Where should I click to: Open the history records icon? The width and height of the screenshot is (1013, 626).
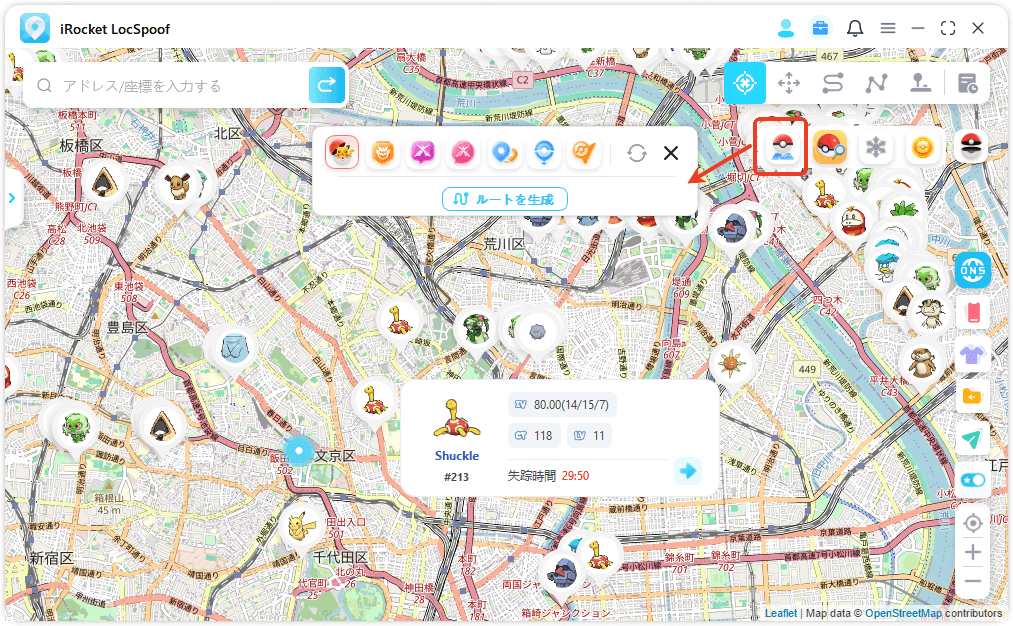pyautogui.click(x=967, y=83)
